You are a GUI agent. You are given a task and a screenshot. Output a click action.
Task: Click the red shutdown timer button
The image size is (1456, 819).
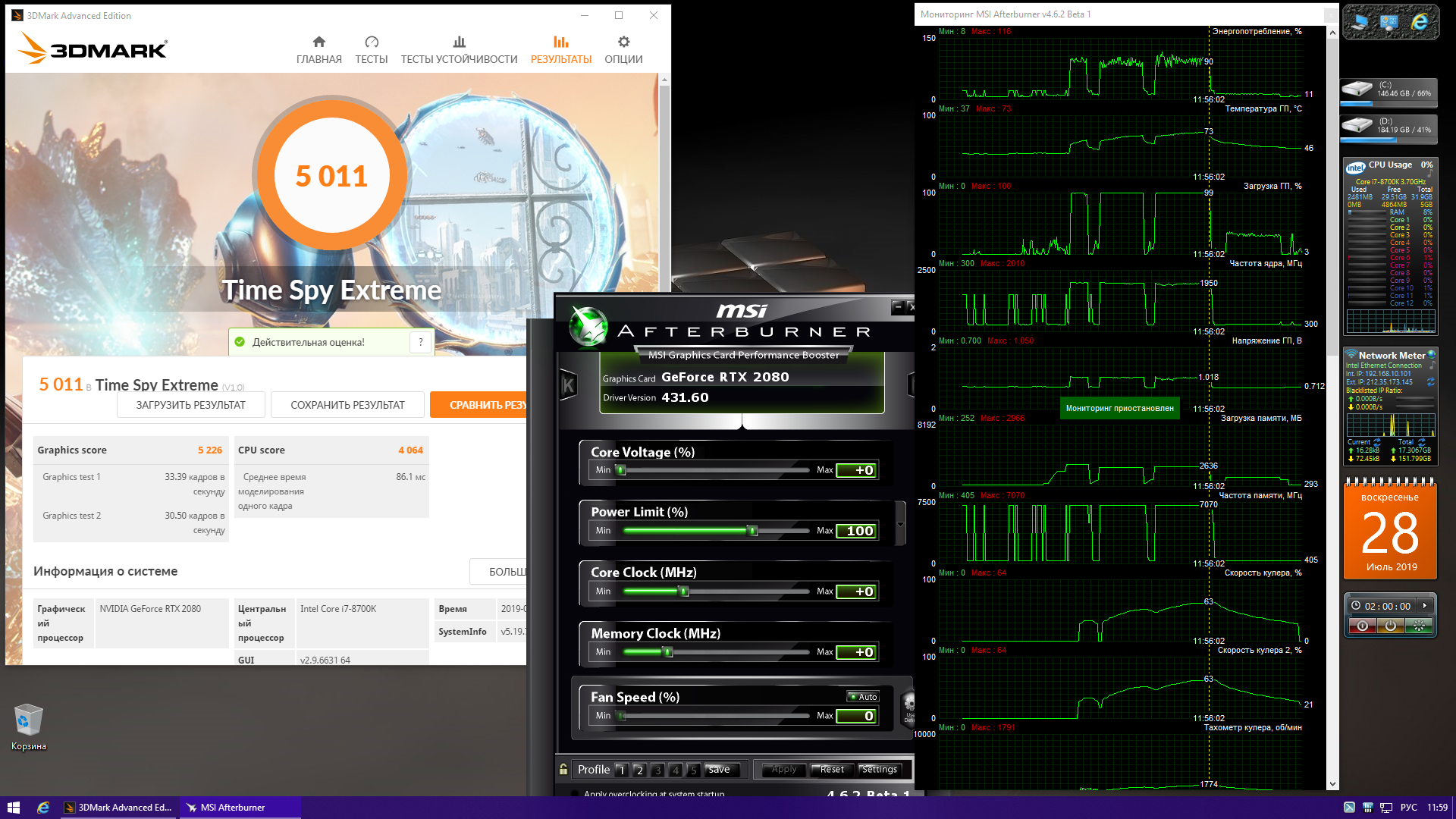[x=1362, y=626]
